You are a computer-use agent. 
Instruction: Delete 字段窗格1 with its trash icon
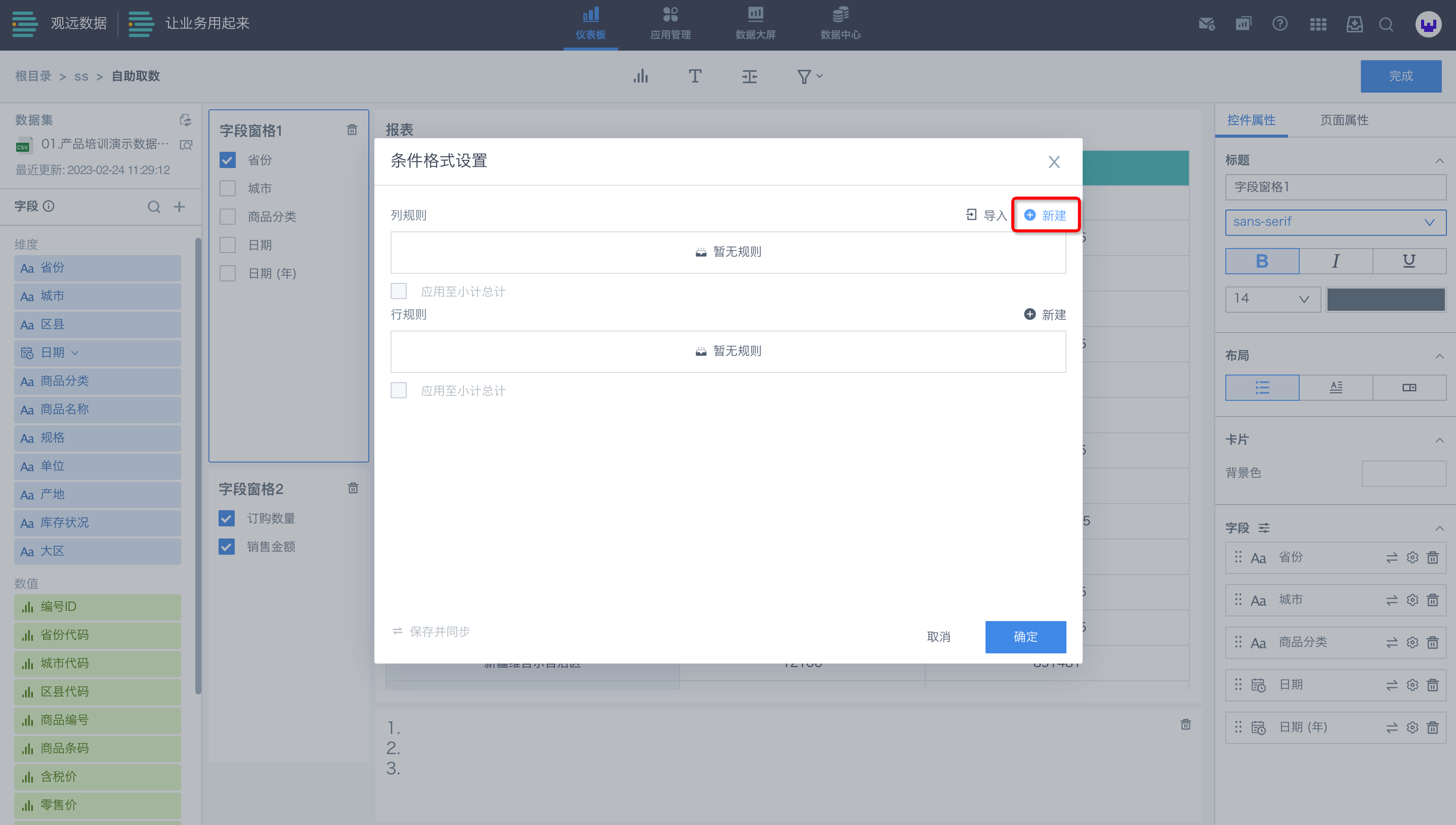coord(352,130)
